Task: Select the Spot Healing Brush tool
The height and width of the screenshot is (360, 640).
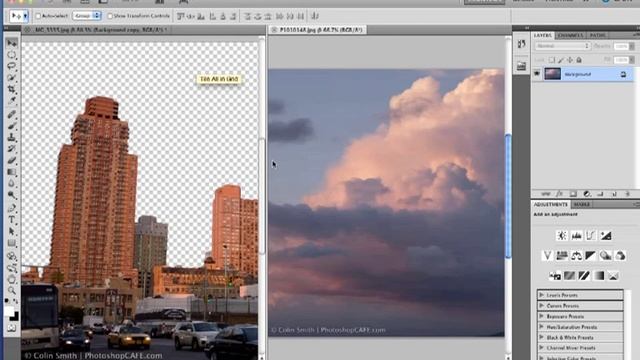Action: pos(12,115)
